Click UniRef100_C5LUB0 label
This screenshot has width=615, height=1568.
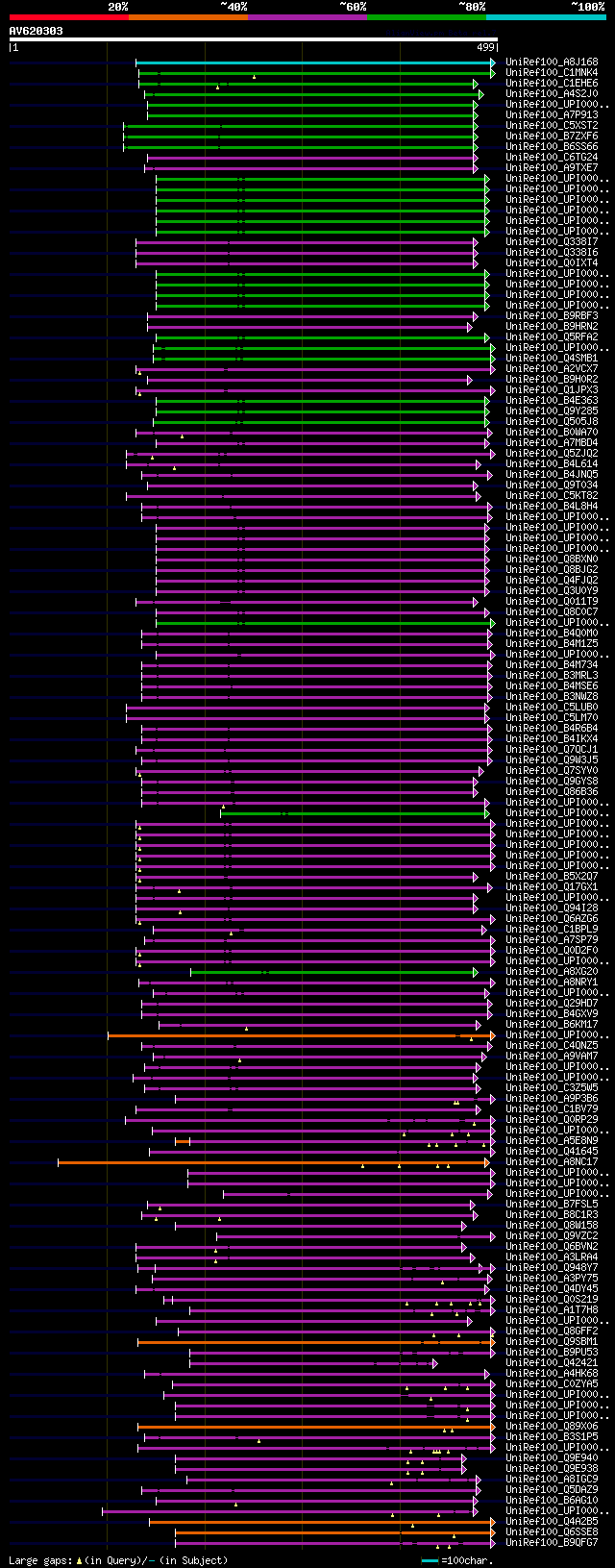point(552,707)
